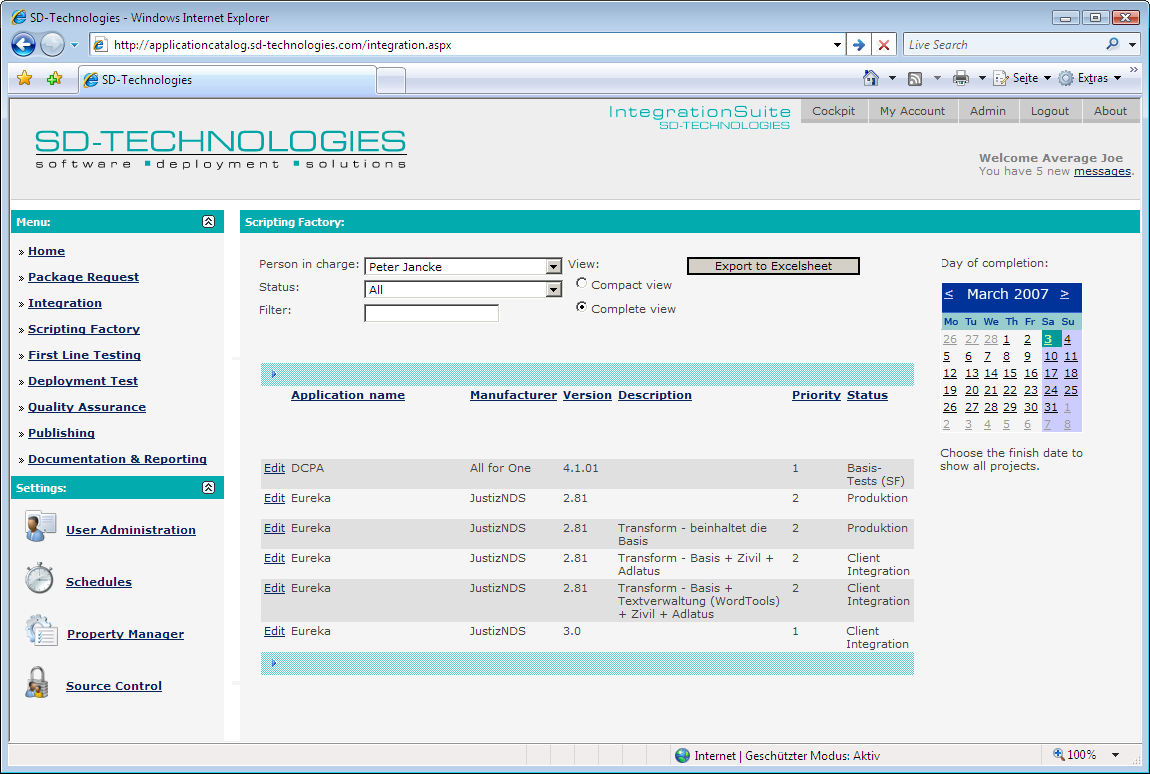Screen dimensions: 1150x774
Task: Open the Status dropdown
Action: [x=554, y=290]
